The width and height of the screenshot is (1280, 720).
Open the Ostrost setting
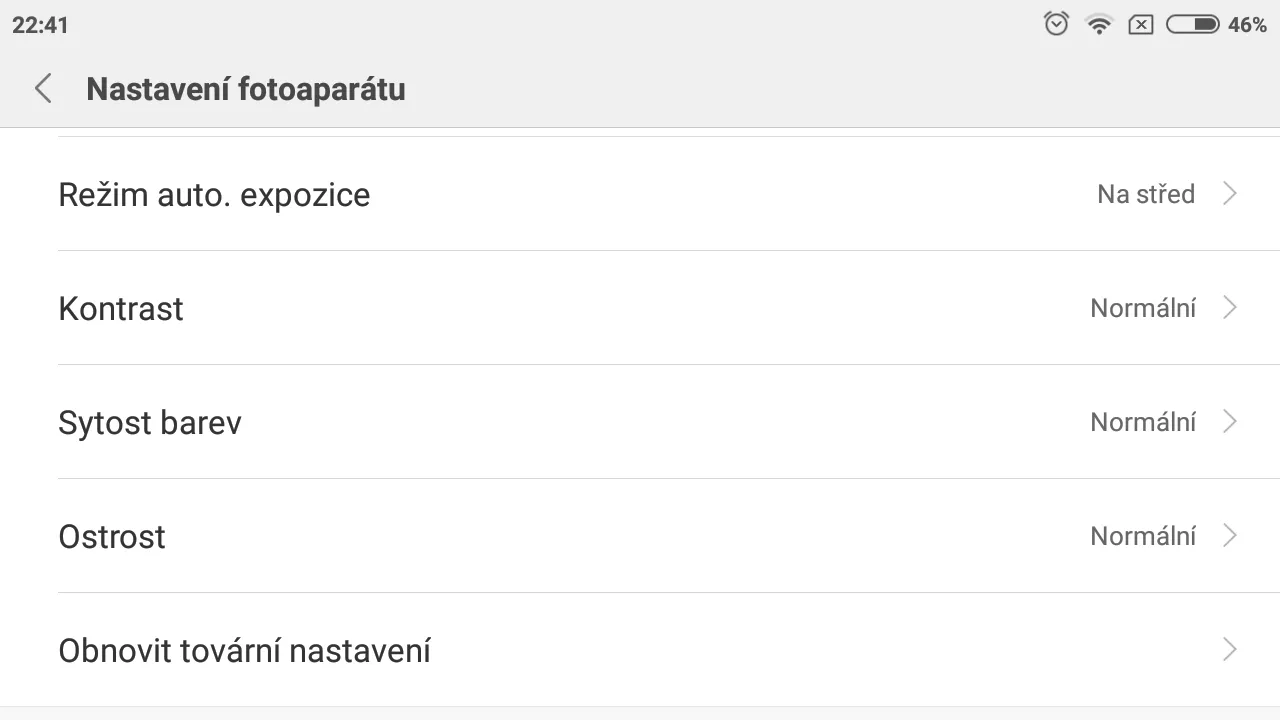tap(640, 536)
